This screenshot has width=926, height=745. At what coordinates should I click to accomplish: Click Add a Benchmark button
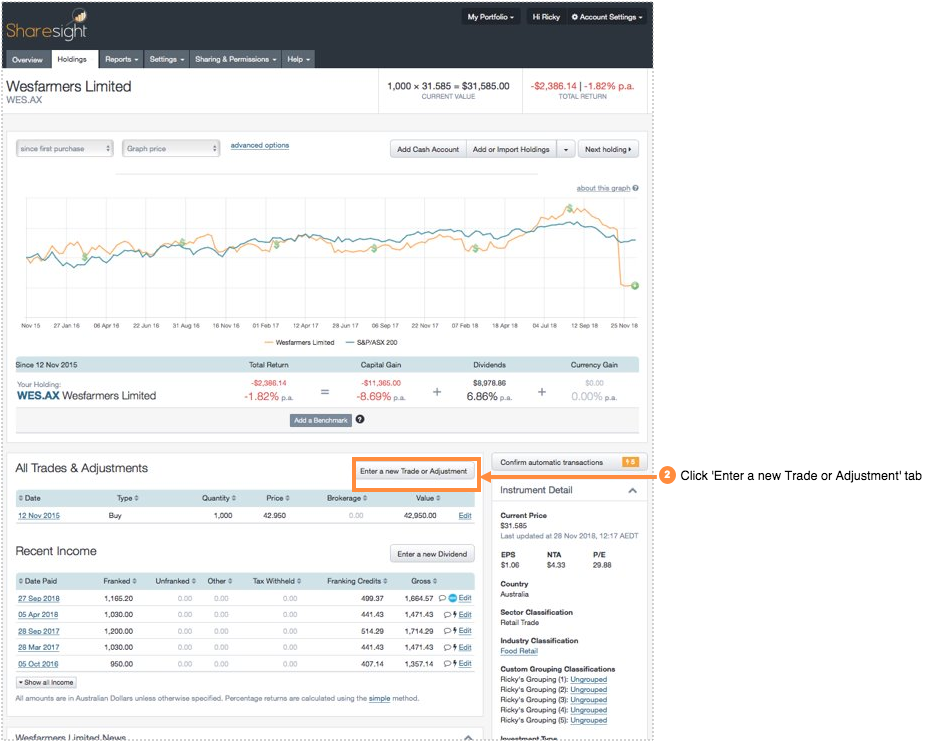(321, 420)
